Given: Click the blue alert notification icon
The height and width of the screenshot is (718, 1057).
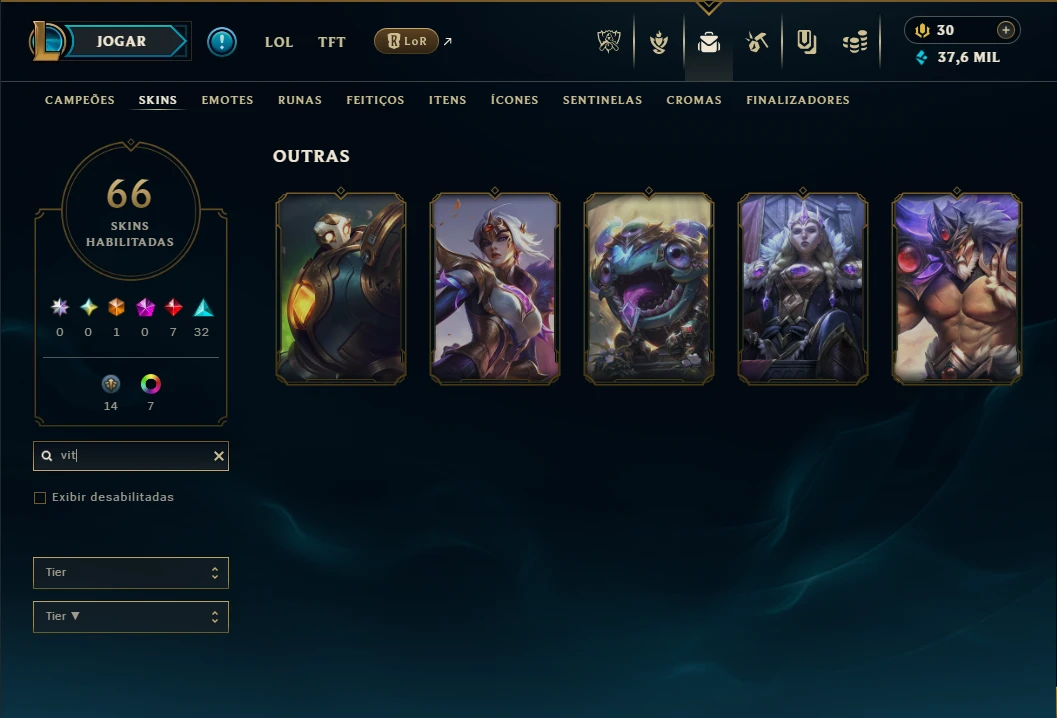Looking at the screenshot, I should [222, 42].
